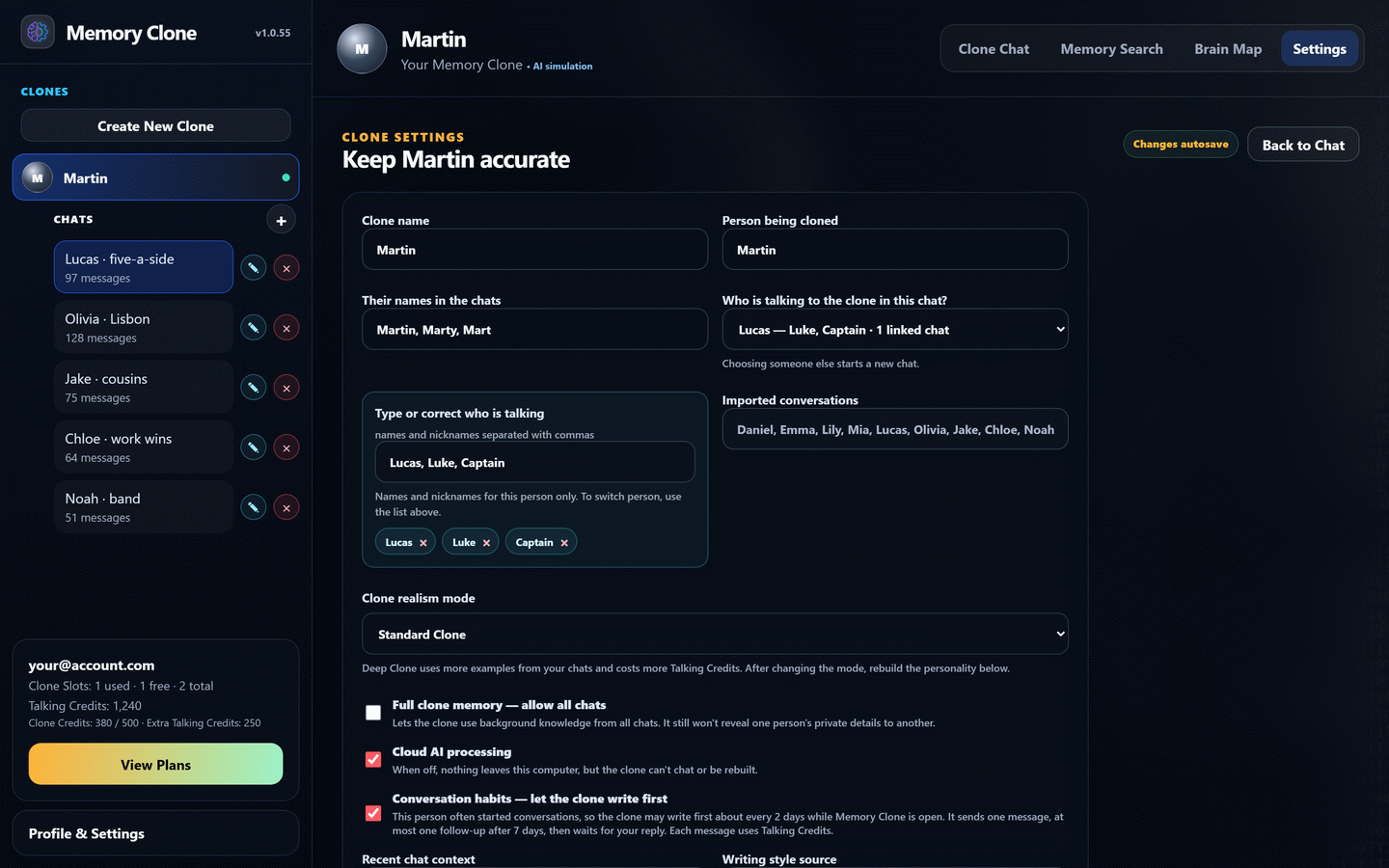Open the Chloe · work wins chat

coord(143,447)
